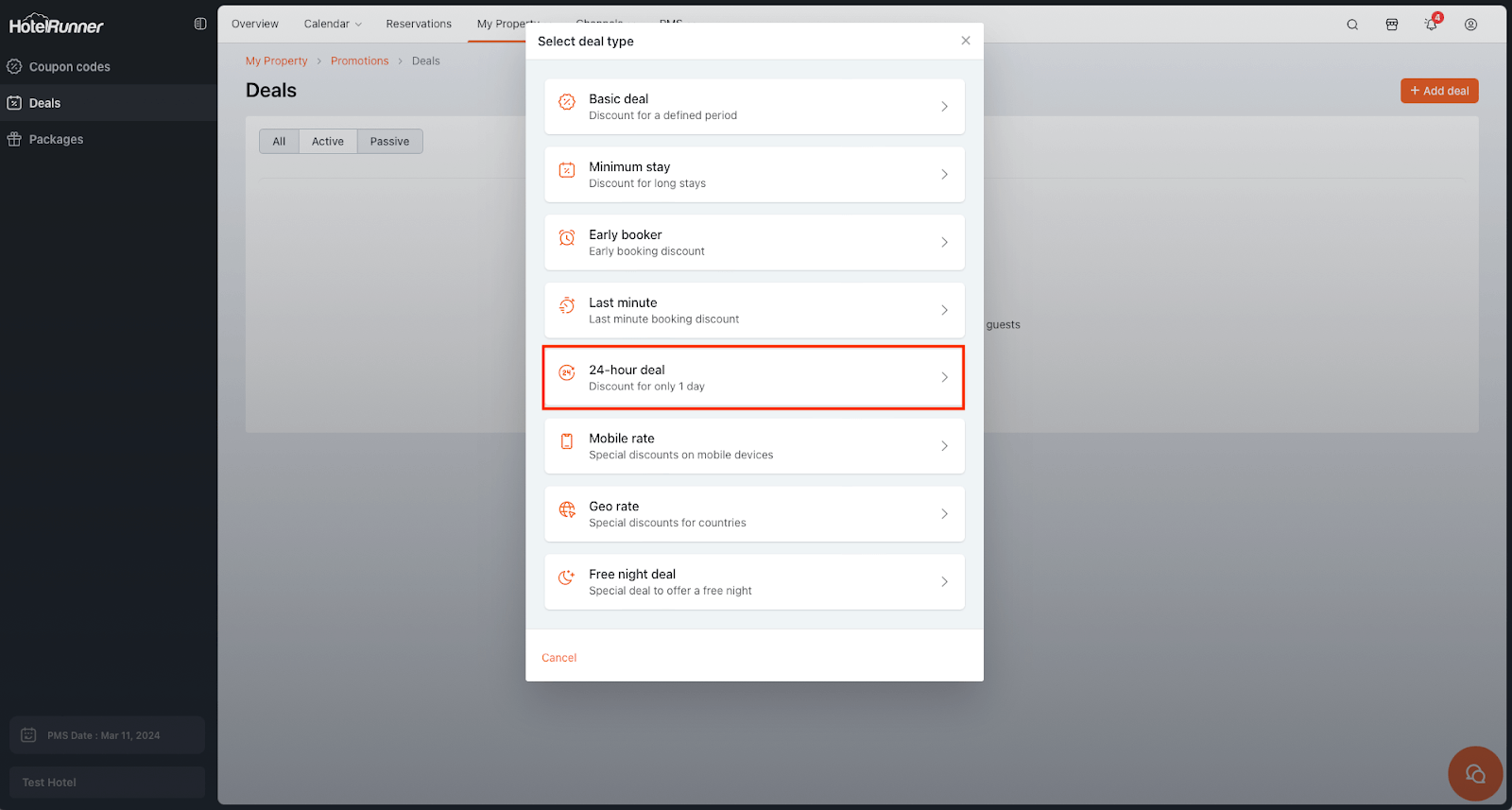The height and width of the screenshot is (810, 1512).
Task: Click the Free night deal moon icon
Action: coord(567,577)
